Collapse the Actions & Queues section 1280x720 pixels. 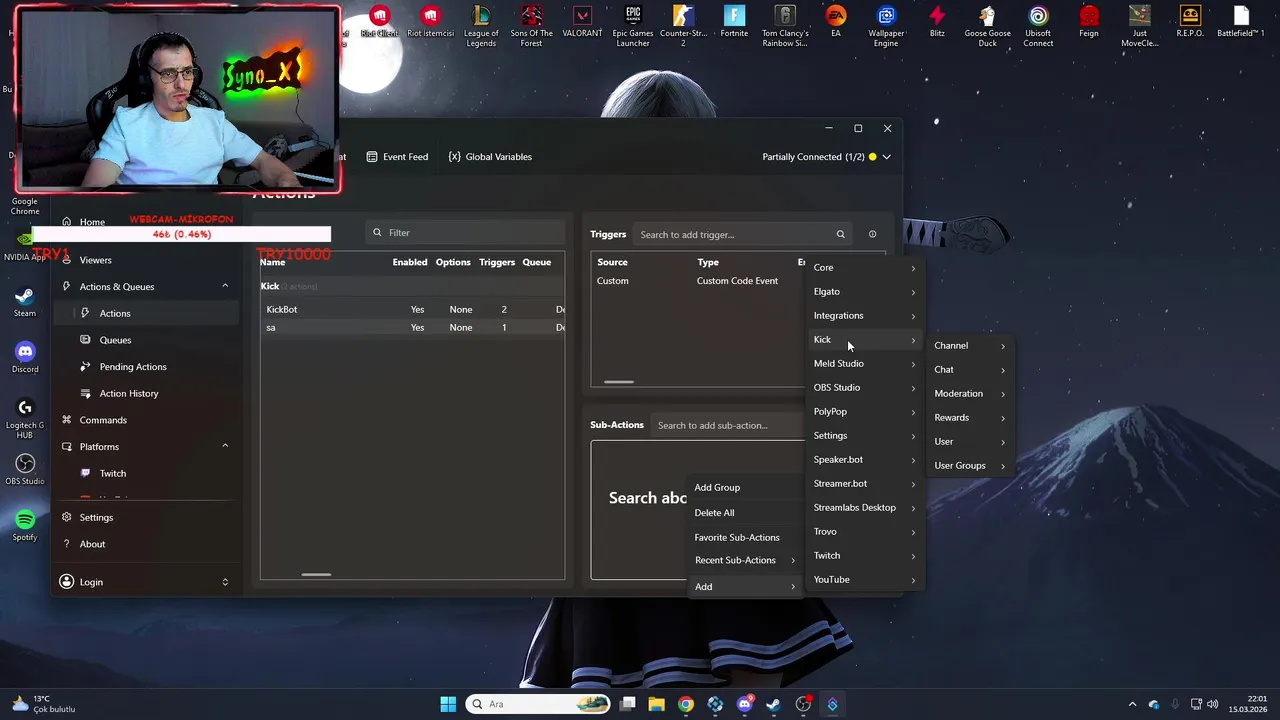pyautogui.click(x=225, y=286)
